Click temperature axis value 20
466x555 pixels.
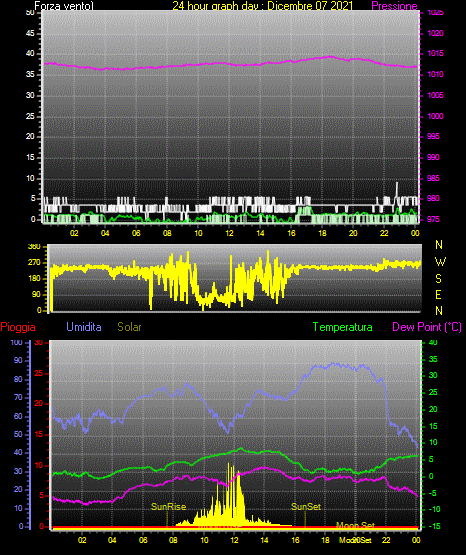pos(433,409)
